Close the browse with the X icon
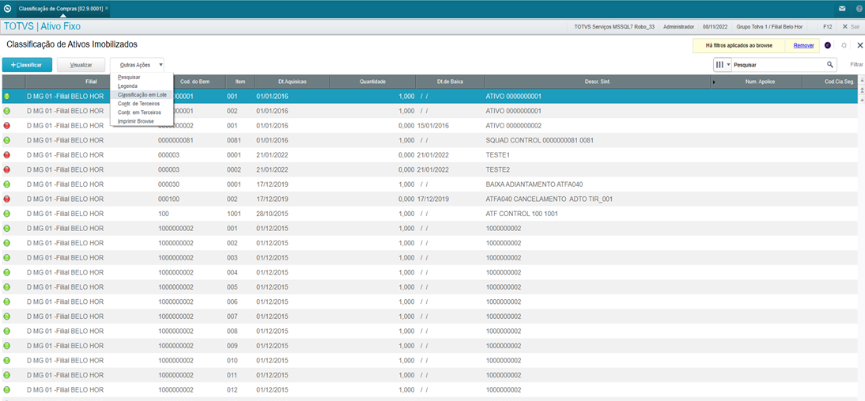This screenshot has width=865, height=401. coord(859,45)
